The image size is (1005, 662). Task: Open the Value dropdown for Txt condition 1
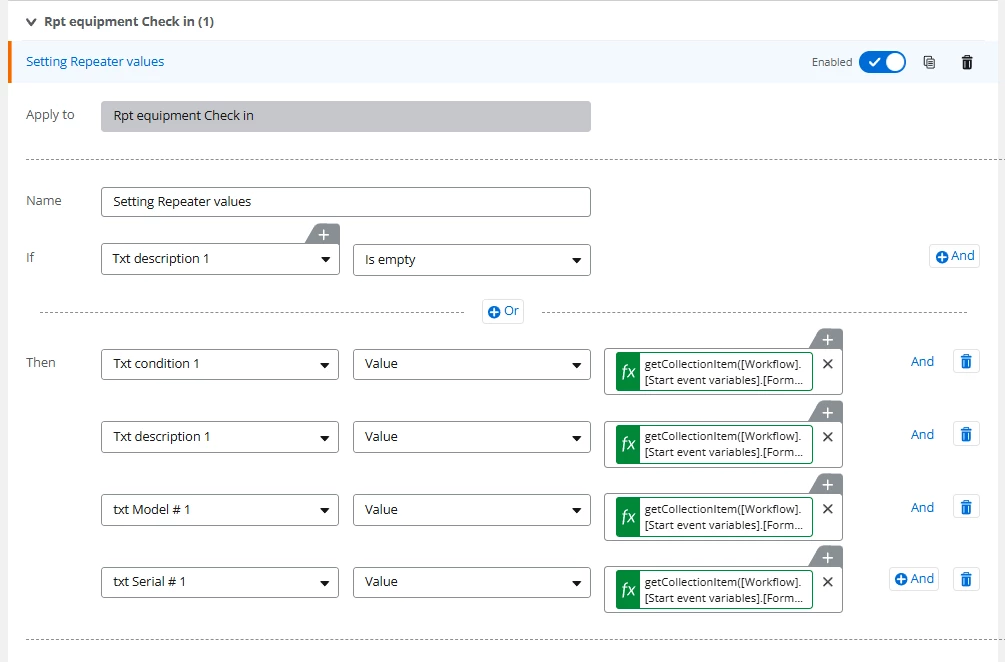(x=472, y=364)
